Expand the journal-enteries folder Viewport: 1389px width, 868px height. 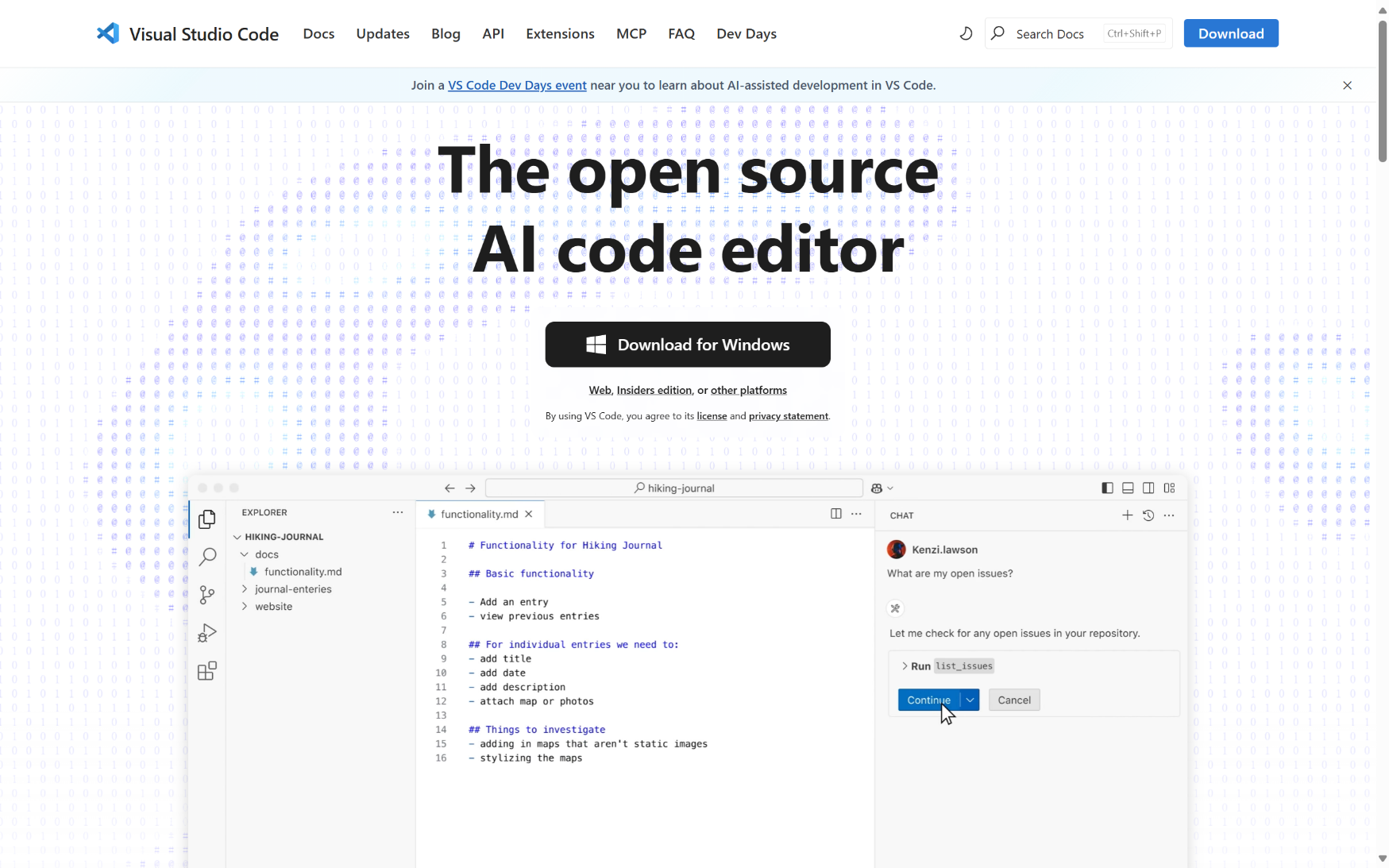click(x=245, y=589)
